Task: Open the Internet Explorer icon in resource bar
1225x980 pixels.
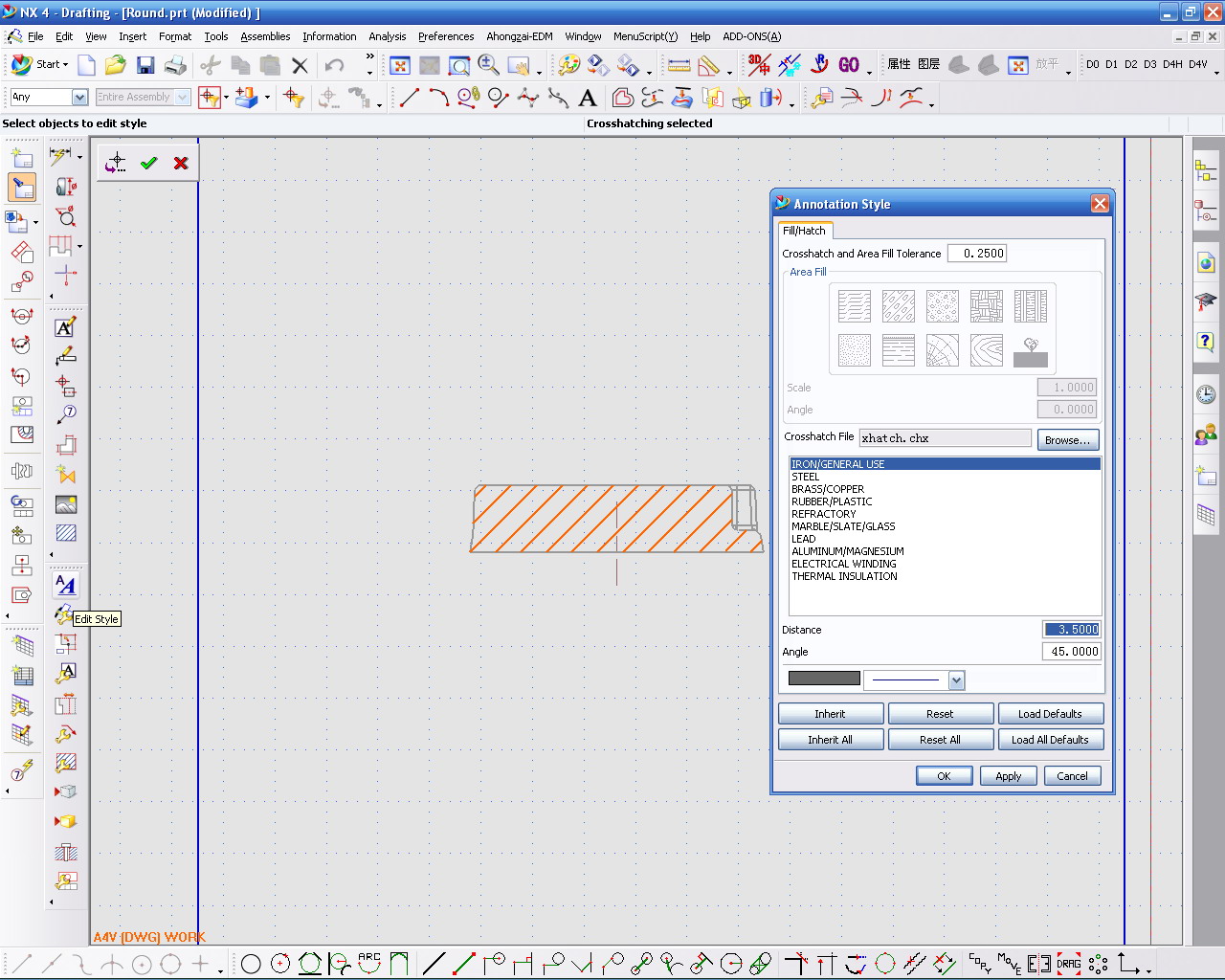Action: [1206, 262]
